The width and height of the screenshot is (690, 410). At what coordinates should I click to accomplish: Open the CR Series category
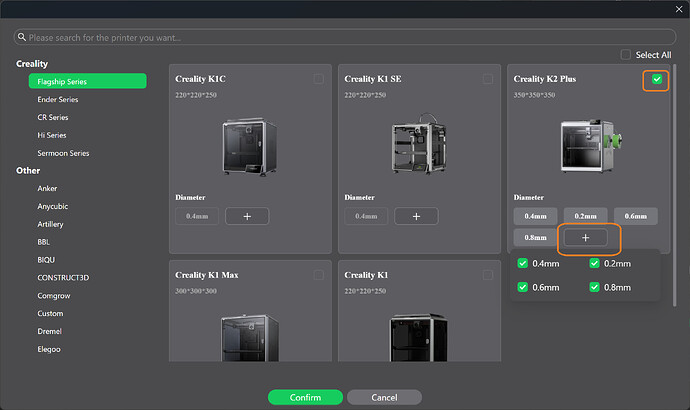[53, 117]
